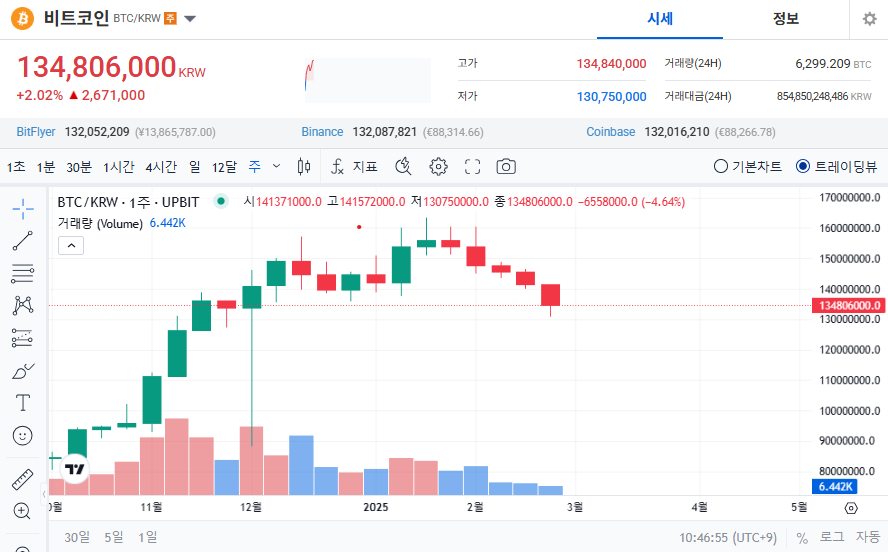888x552 pixels.
Task: Select the 주 weekly interval
Action: [255, 166]
